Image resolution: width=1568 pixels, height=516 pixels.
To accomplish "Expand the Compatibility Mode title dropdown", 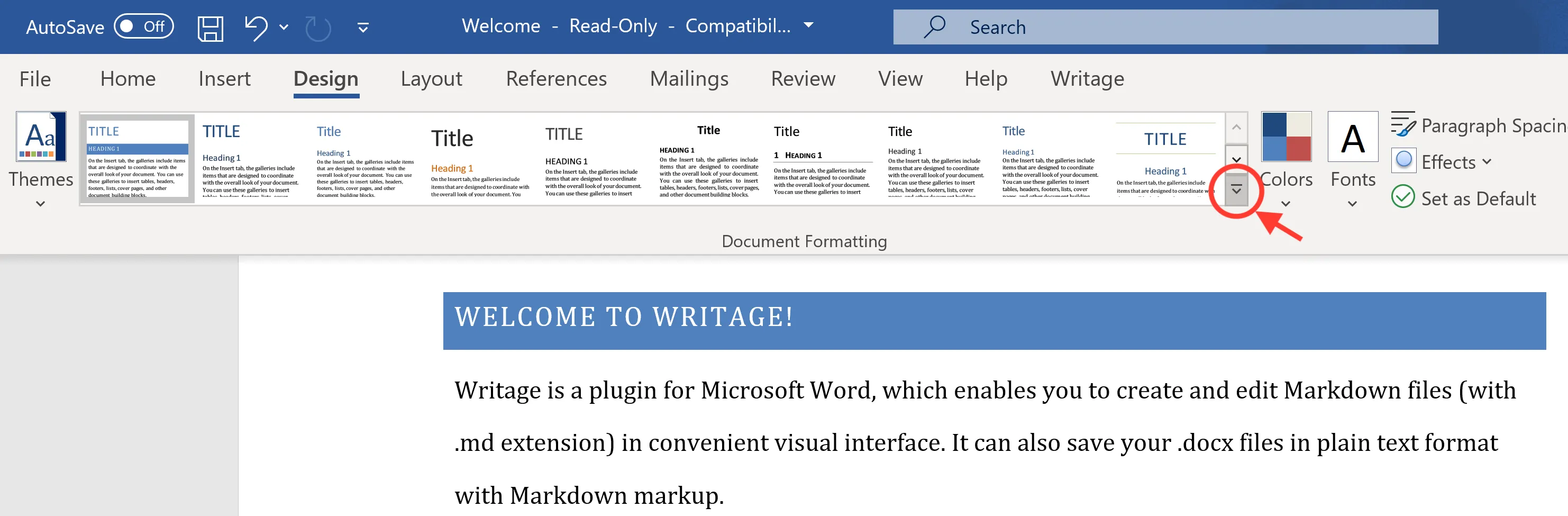I will 808,25.
